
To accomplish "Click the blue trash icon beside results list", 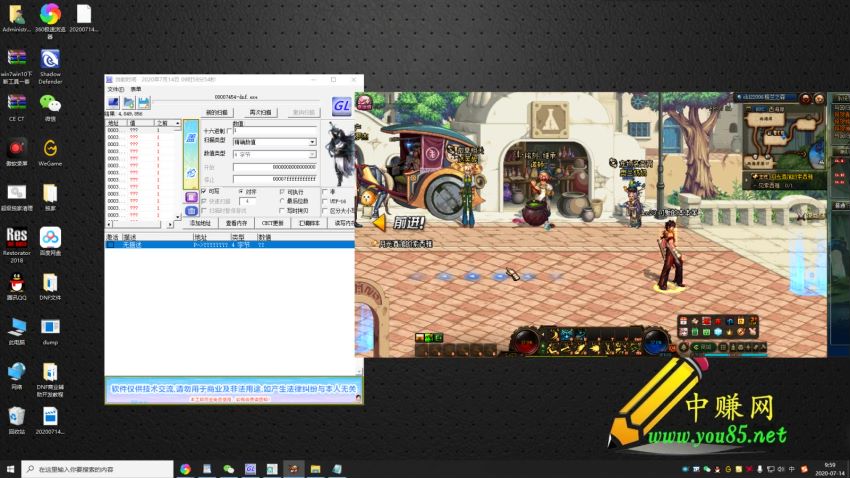I will (191, 211).
